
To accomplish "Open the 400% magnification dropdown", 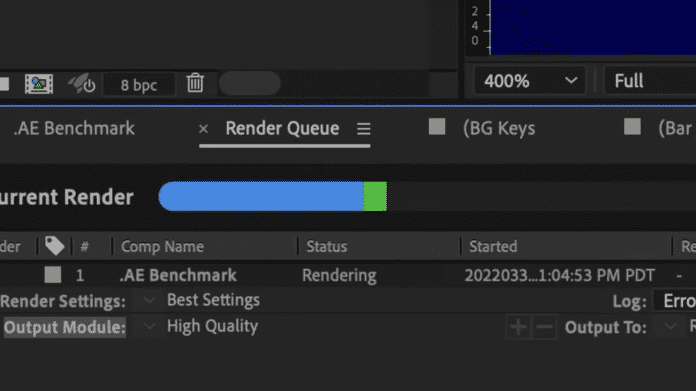I will [530, 81].
